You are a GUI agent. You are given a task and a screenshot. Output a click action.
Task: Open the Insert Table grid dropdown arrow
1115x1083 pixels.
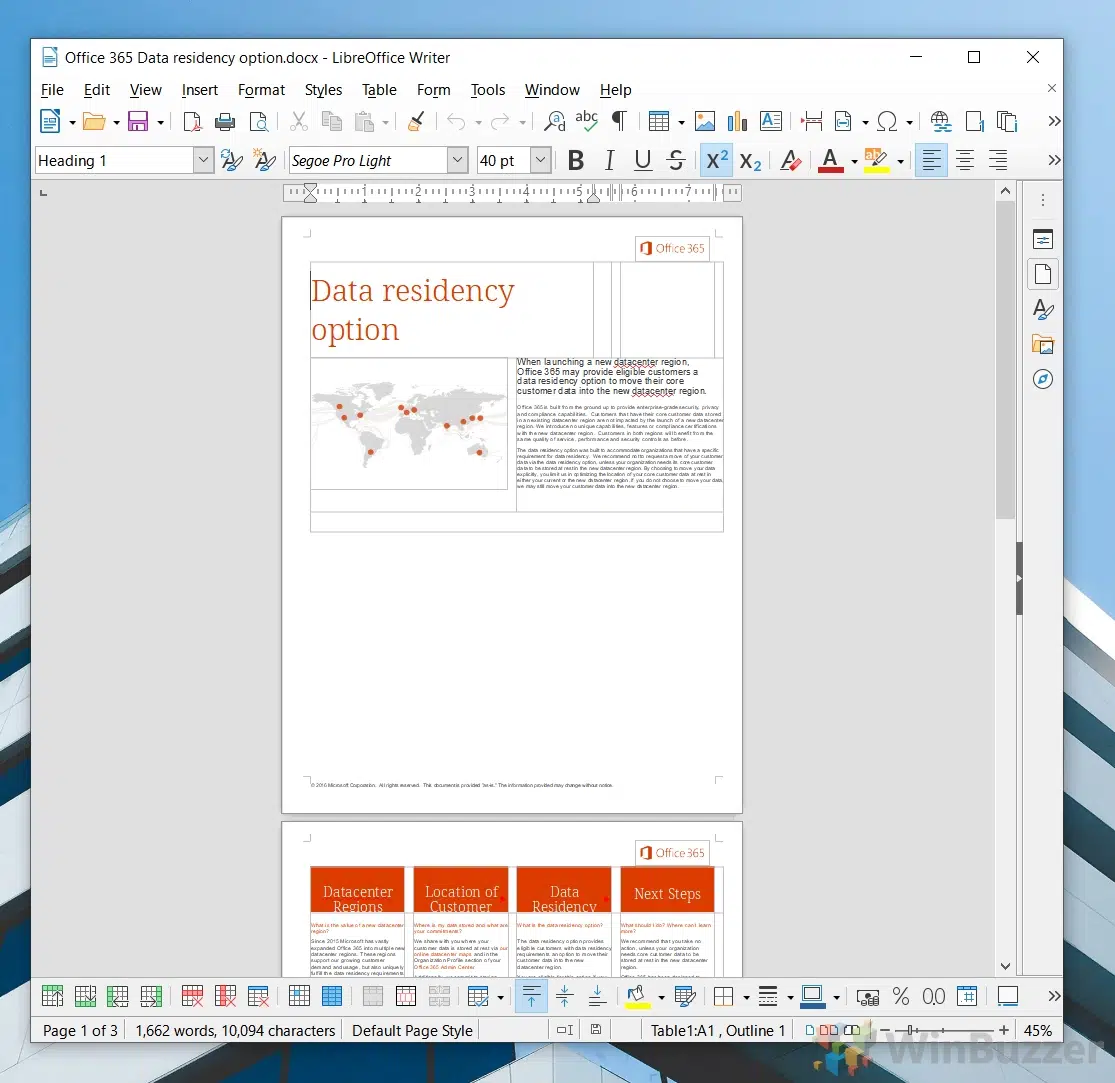click(681, 122)
